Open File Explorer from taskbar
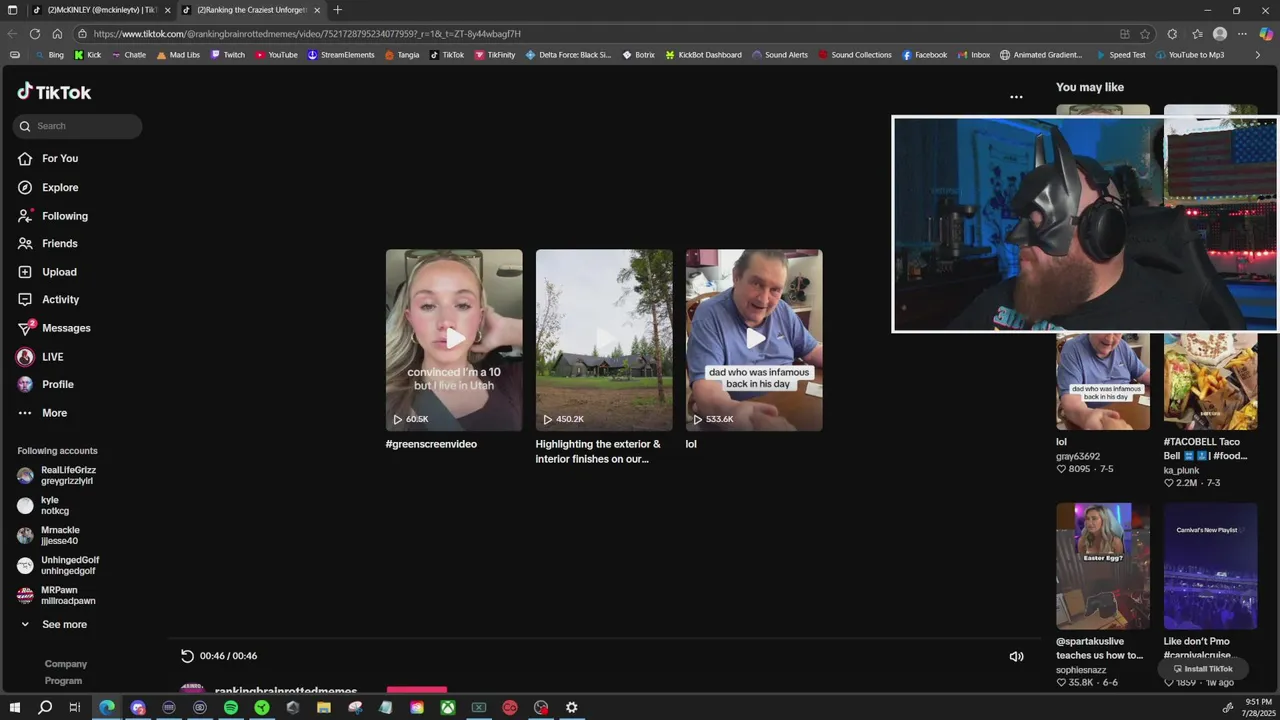1280x720 pixels. pyautogui.click(x=324, y=707)
